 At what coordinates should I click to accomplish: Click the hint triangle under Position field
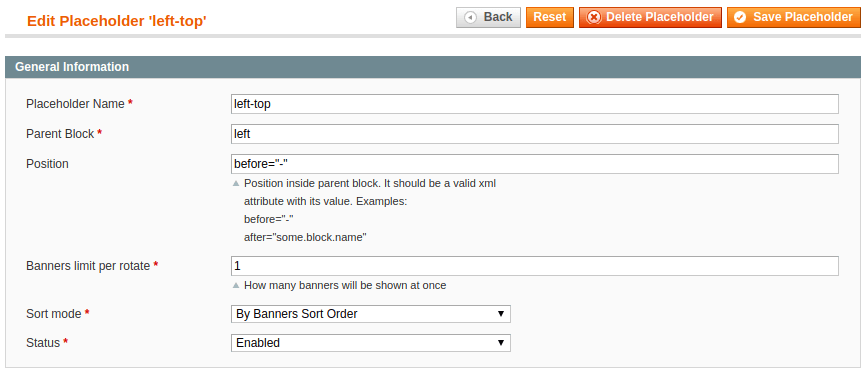236,183
